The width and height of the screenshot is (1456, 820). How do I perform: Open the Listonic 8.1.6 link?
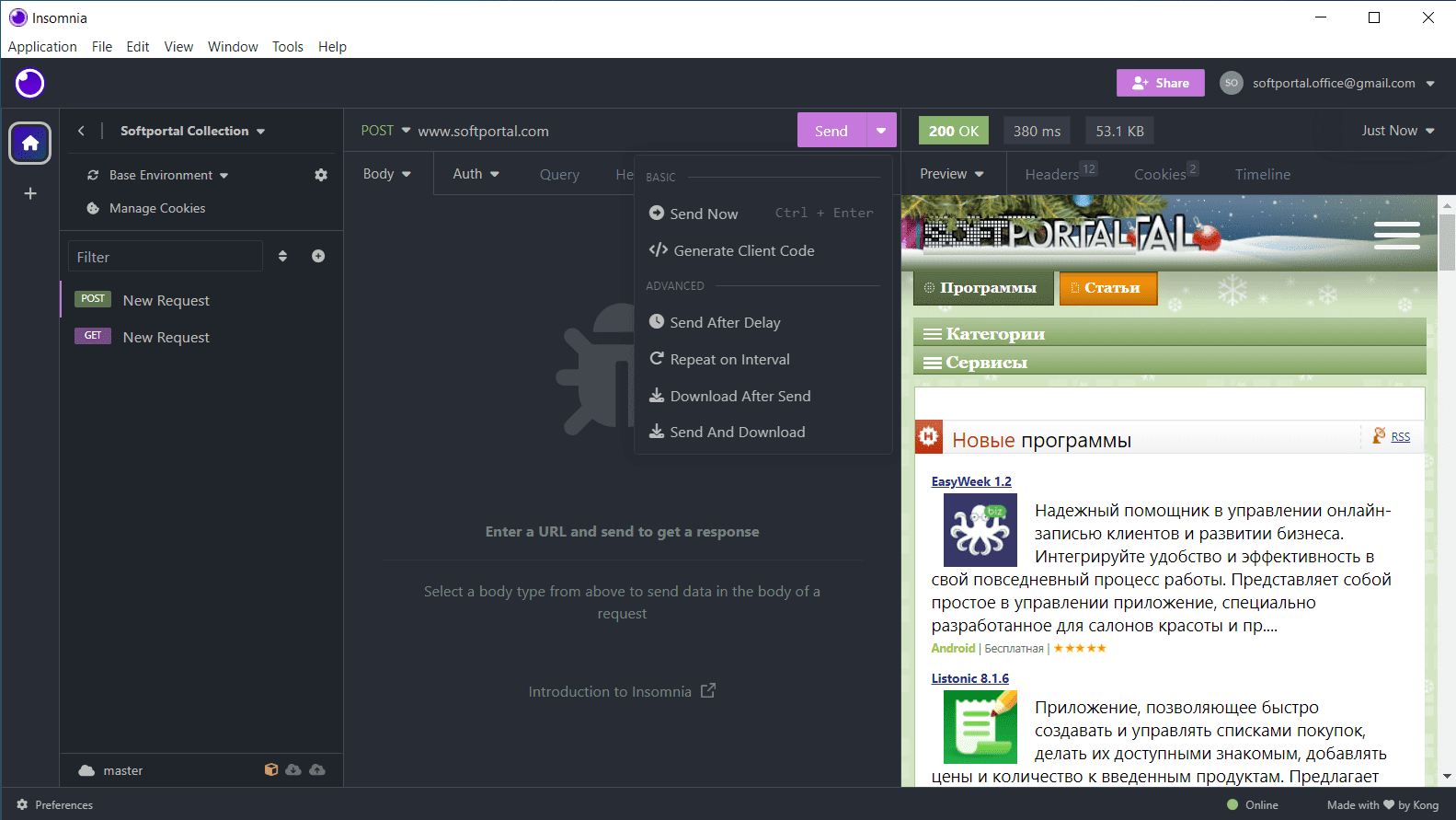pos(970,678)
